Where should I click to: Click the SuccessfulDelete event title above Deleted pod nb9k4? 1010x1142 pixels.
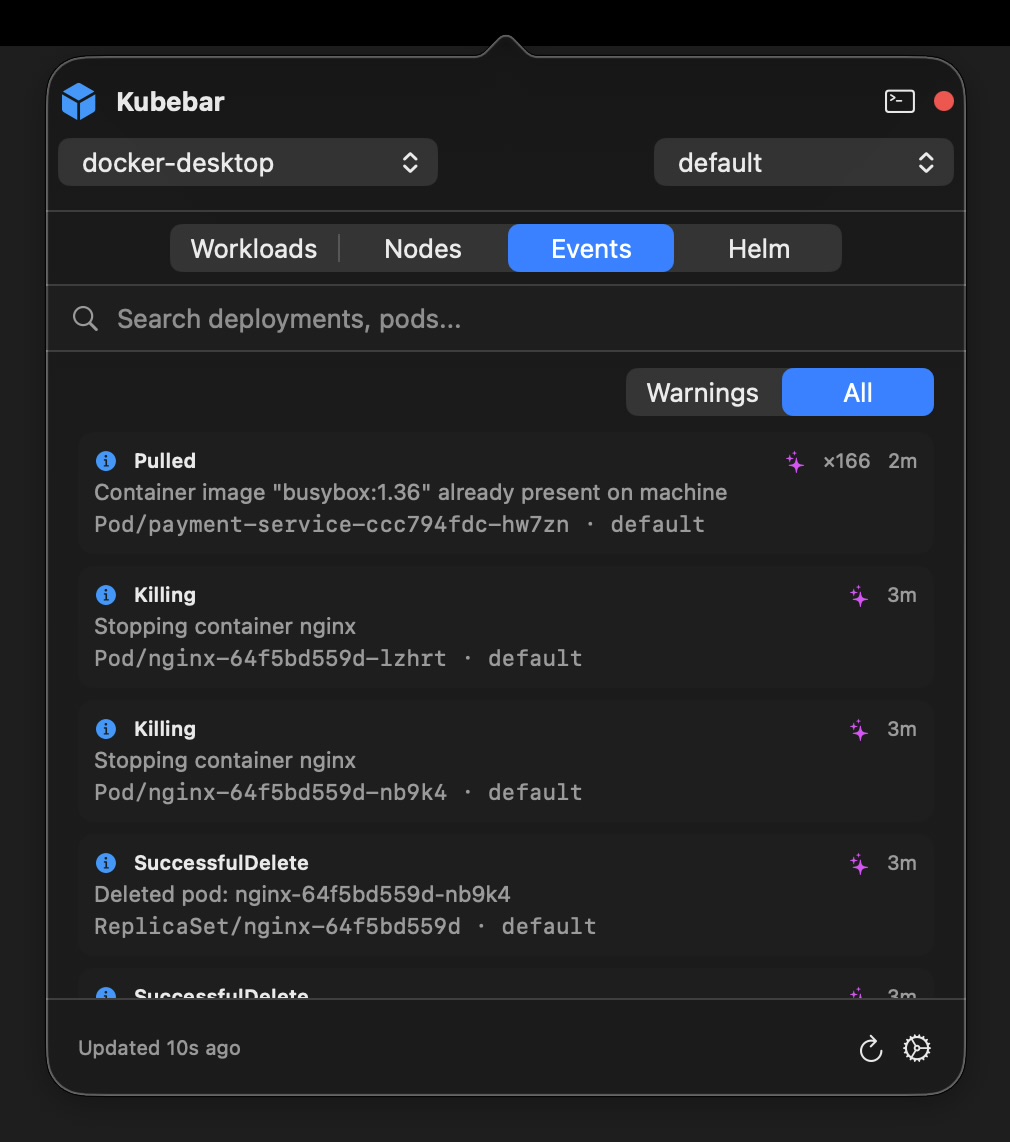coord(221,863)
